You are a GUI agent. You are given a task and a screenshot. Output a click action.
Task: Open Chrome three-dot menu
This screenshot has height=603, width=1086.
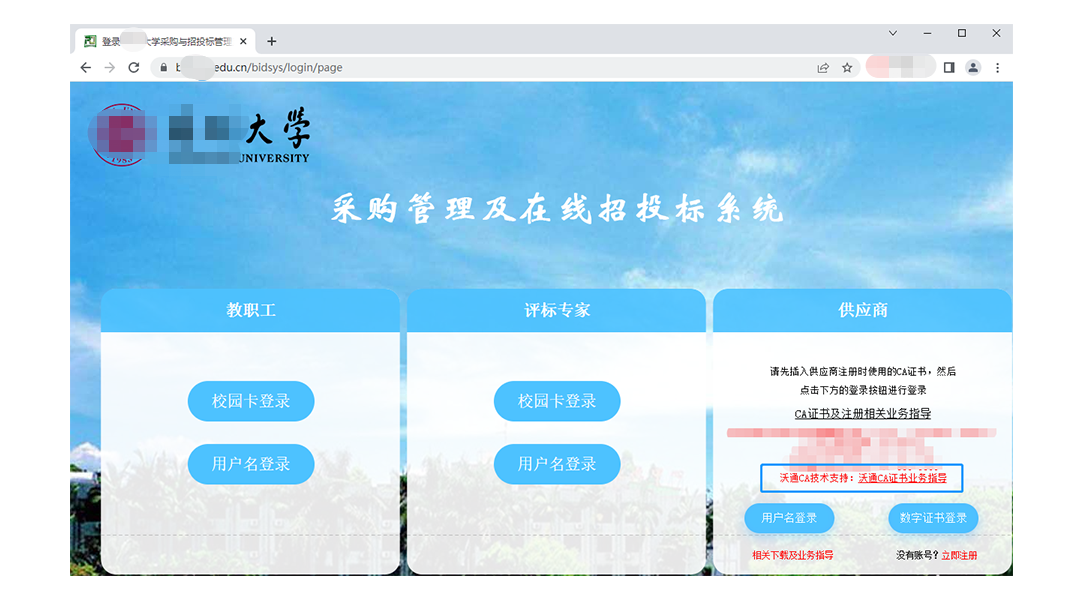click(x=997, y=68)
